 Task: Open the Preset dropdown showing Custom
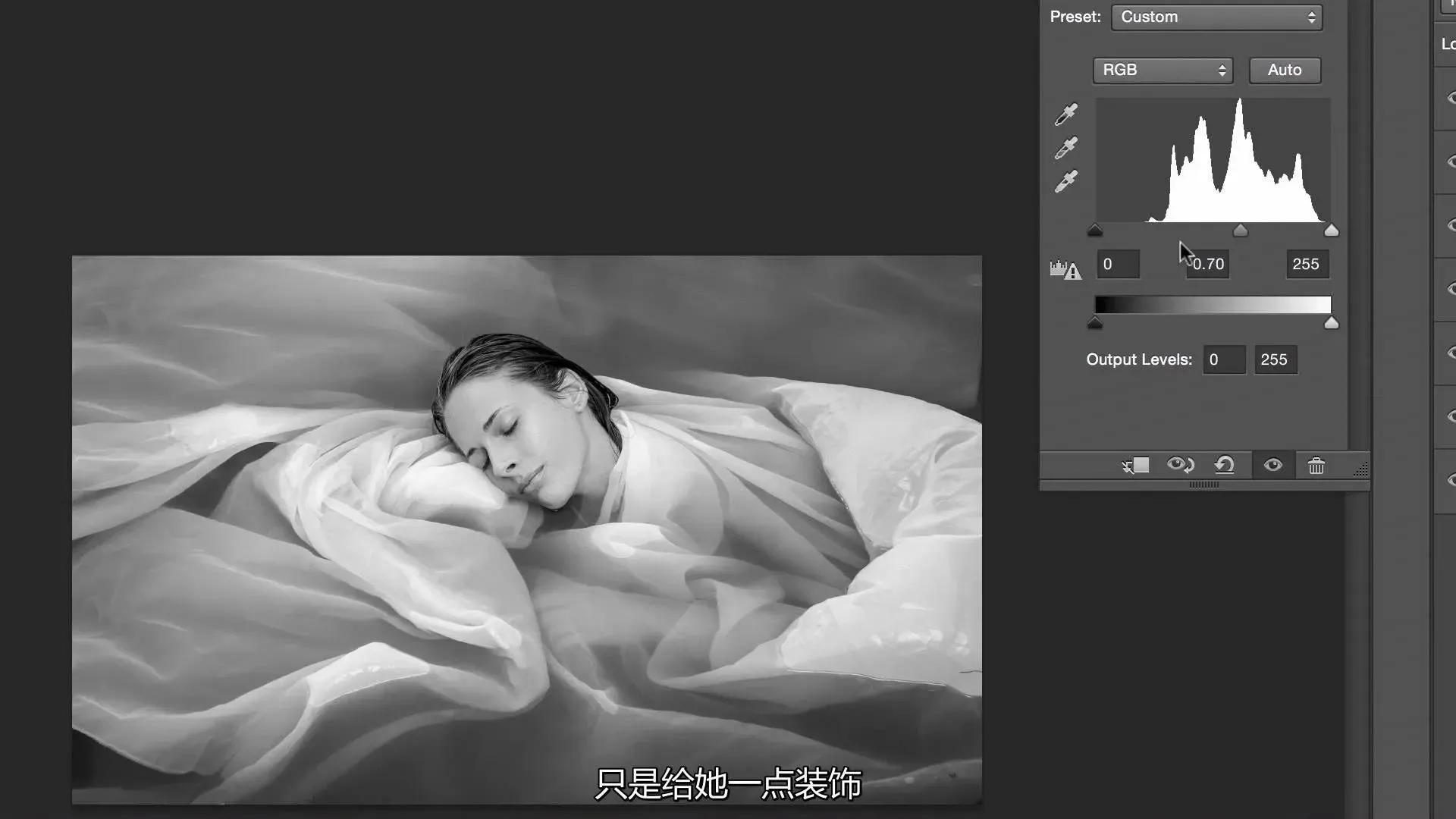click(x=1216, y=17)
